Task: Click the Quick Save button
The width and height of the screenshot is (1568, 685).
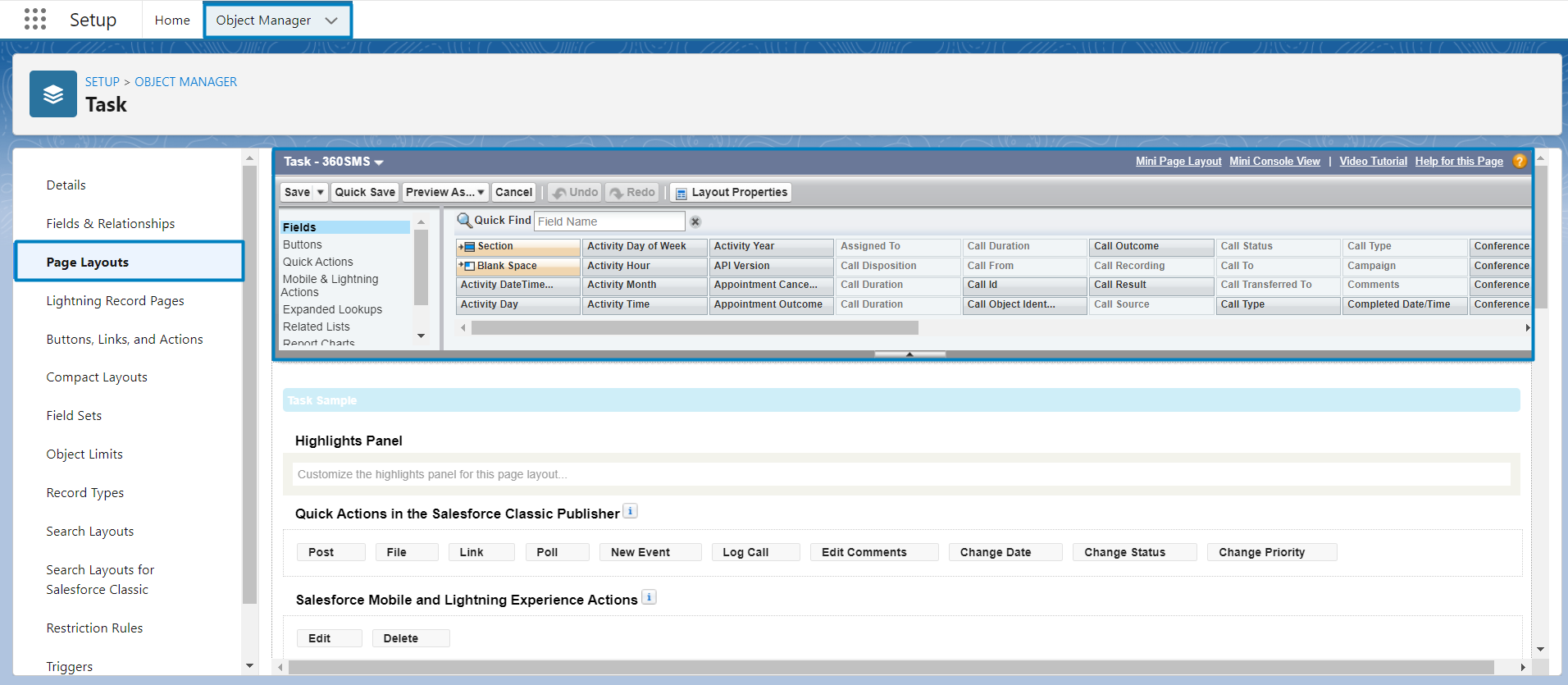Action: (x=365, y=192)
